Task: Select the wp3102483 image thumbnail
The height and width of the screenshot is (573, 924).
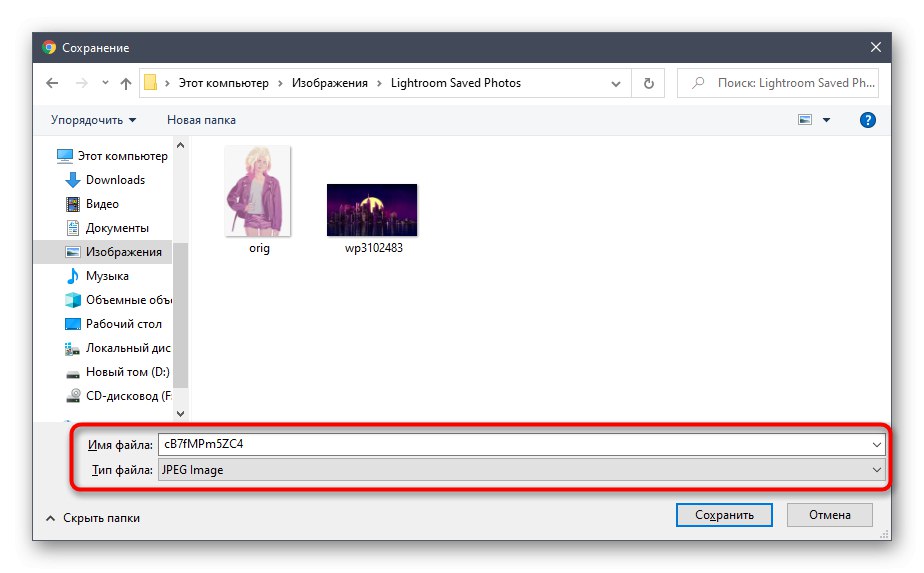Action: point(372,210)
